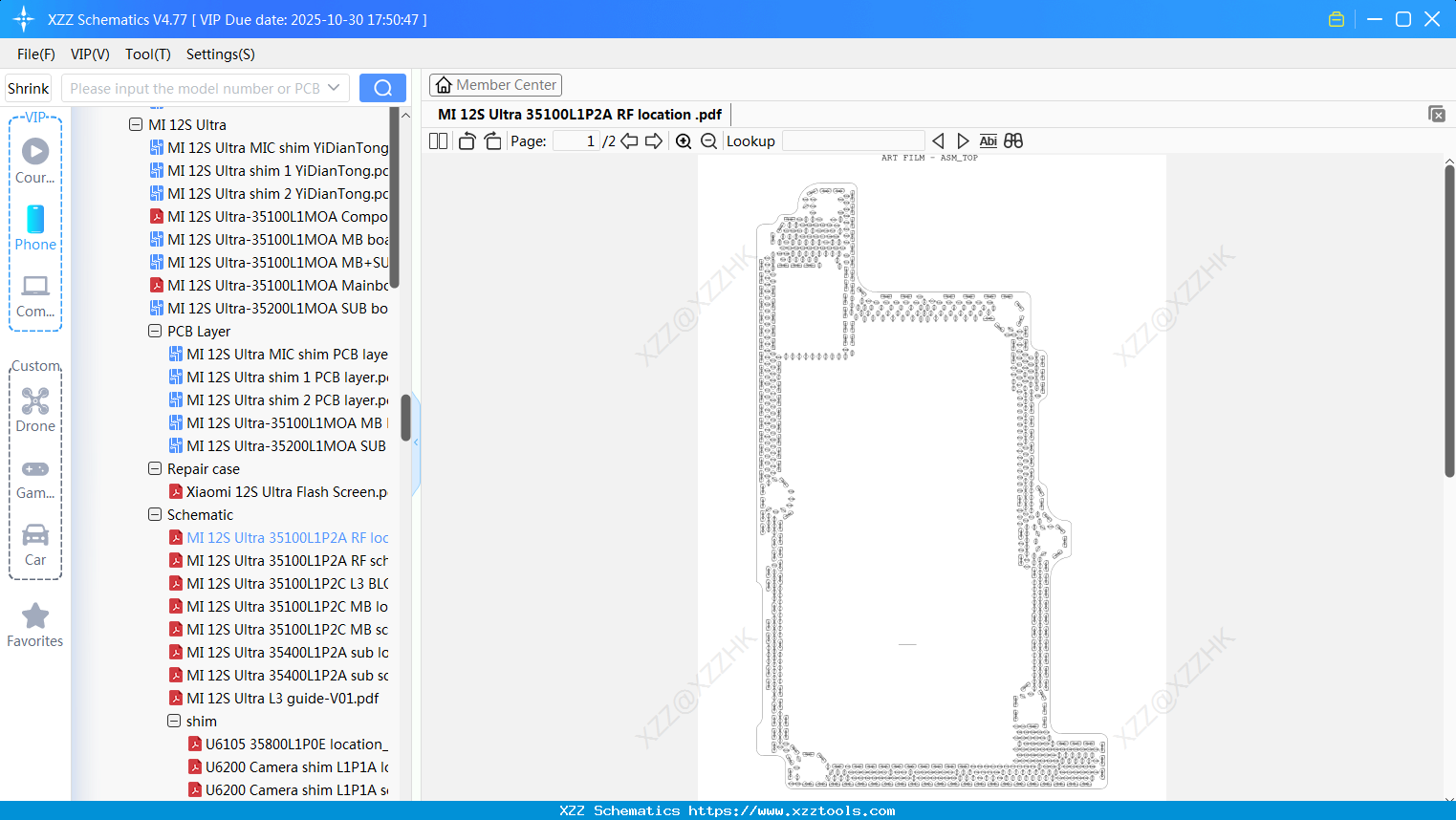
Task: Click the Shrink button
Action: pyautogui.click(x=27, y=87)
